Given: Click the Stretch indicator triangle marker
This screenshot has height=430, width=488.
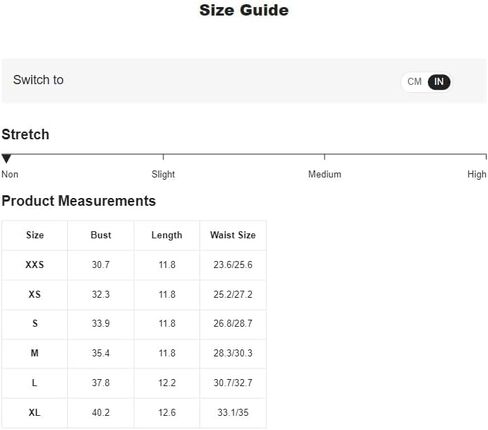Looking at the screenshot, I should point(6,158).
